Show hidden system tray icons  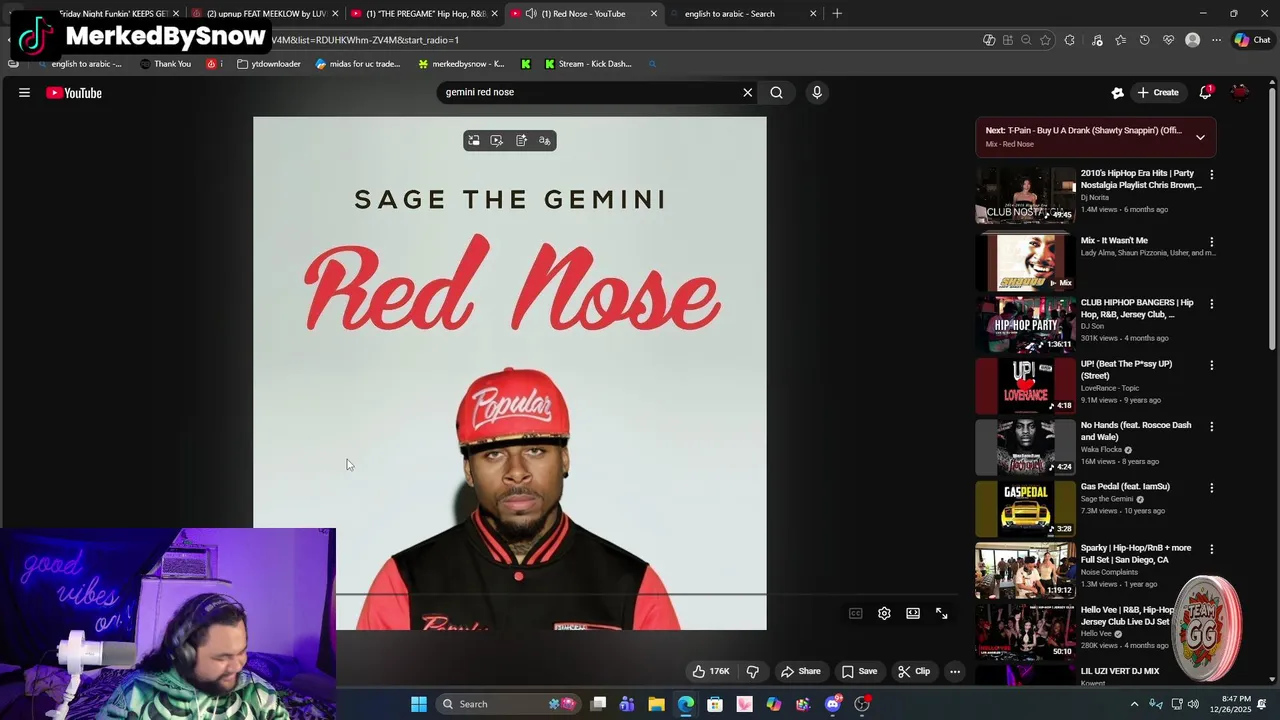[x=1134, y=704]
